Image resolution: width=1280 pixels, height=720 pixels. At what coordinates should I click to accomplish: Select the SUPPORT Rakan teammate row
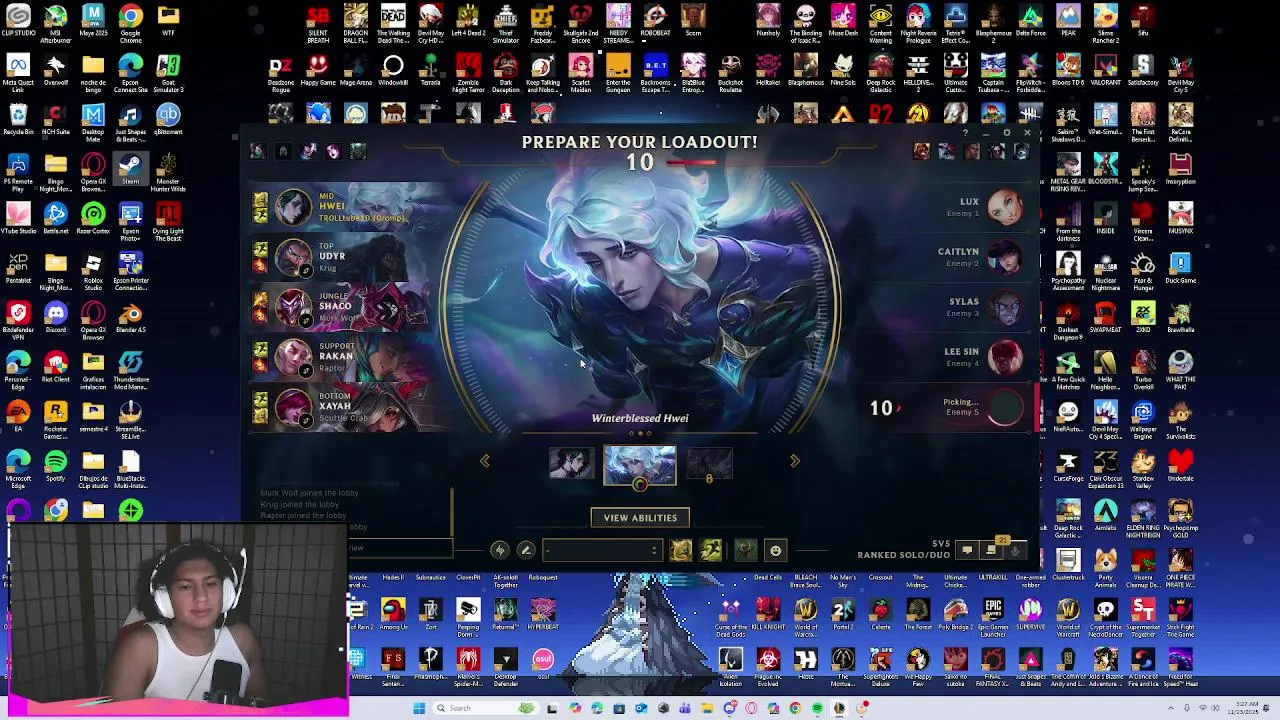[x=345, y=357]
